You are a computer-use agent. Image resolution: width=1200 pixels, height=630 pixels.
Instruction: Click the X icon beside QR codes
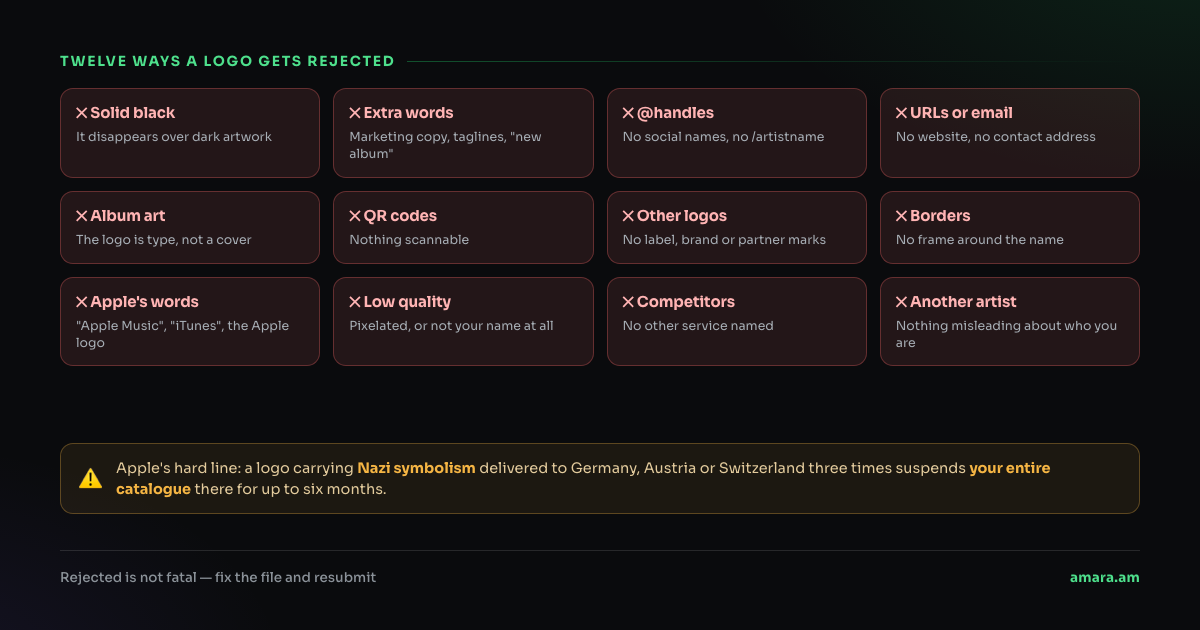click(x=355, y=216)
